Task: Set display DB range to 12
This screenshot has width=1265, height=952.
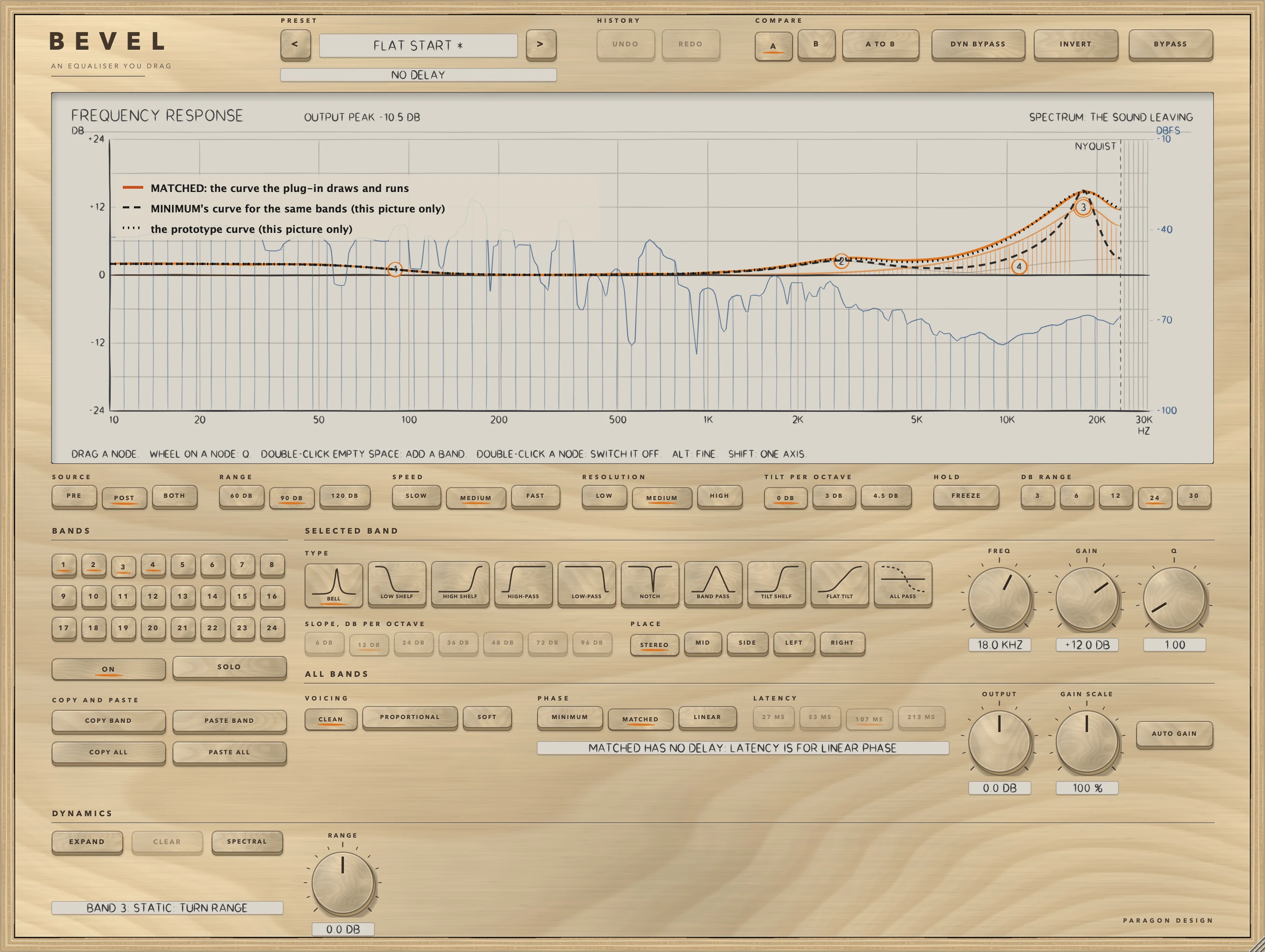Action: 1115,496
